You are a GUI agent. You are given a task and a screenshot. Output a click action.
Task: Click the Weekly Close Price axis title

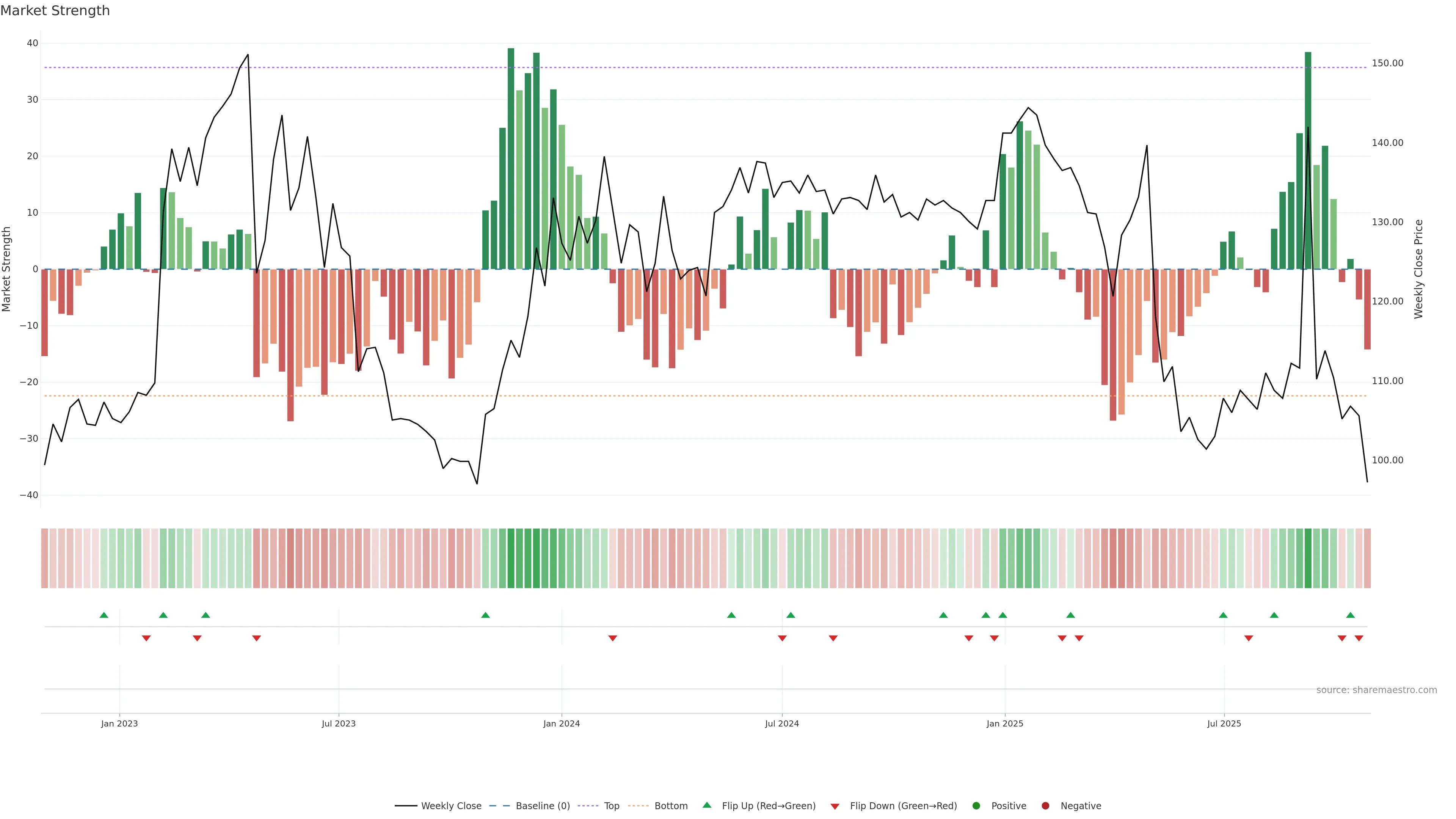(x=1419, y=269)
